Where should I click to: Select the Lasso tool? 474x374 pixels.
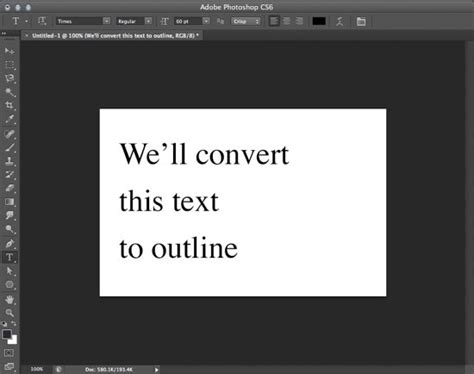click(x=9, y=78)
